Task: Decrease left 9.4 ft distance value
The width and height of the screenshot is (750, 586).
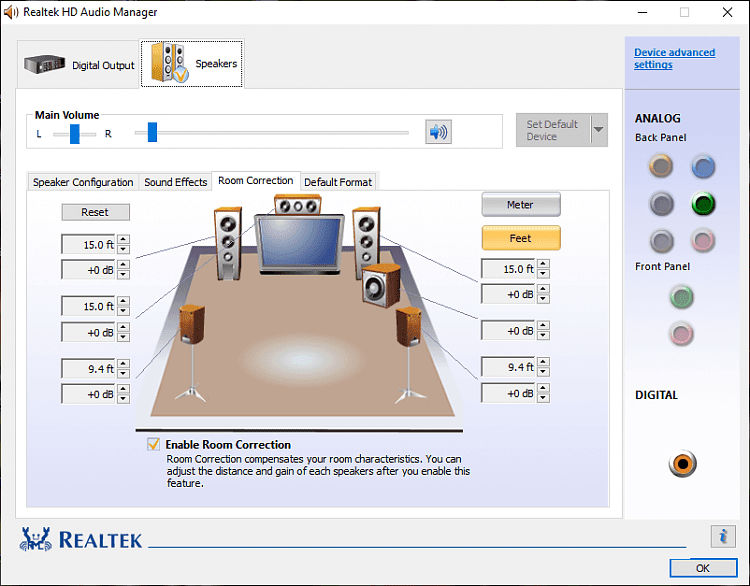Action: (123, 374)
